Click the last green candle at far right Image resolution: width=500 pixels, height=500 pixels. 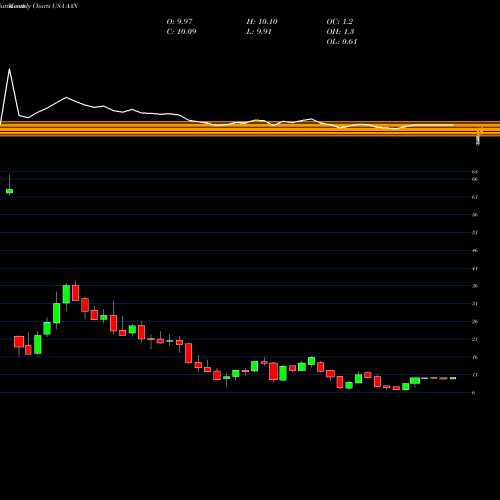[453, 378]
